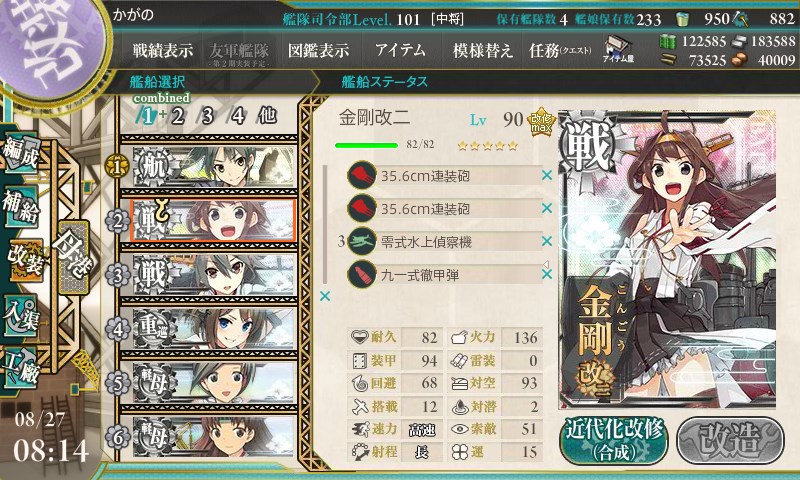Open the アイテム屋 shop icon
The width and height of the screenshot is (800, 480).
coord(617,49)
